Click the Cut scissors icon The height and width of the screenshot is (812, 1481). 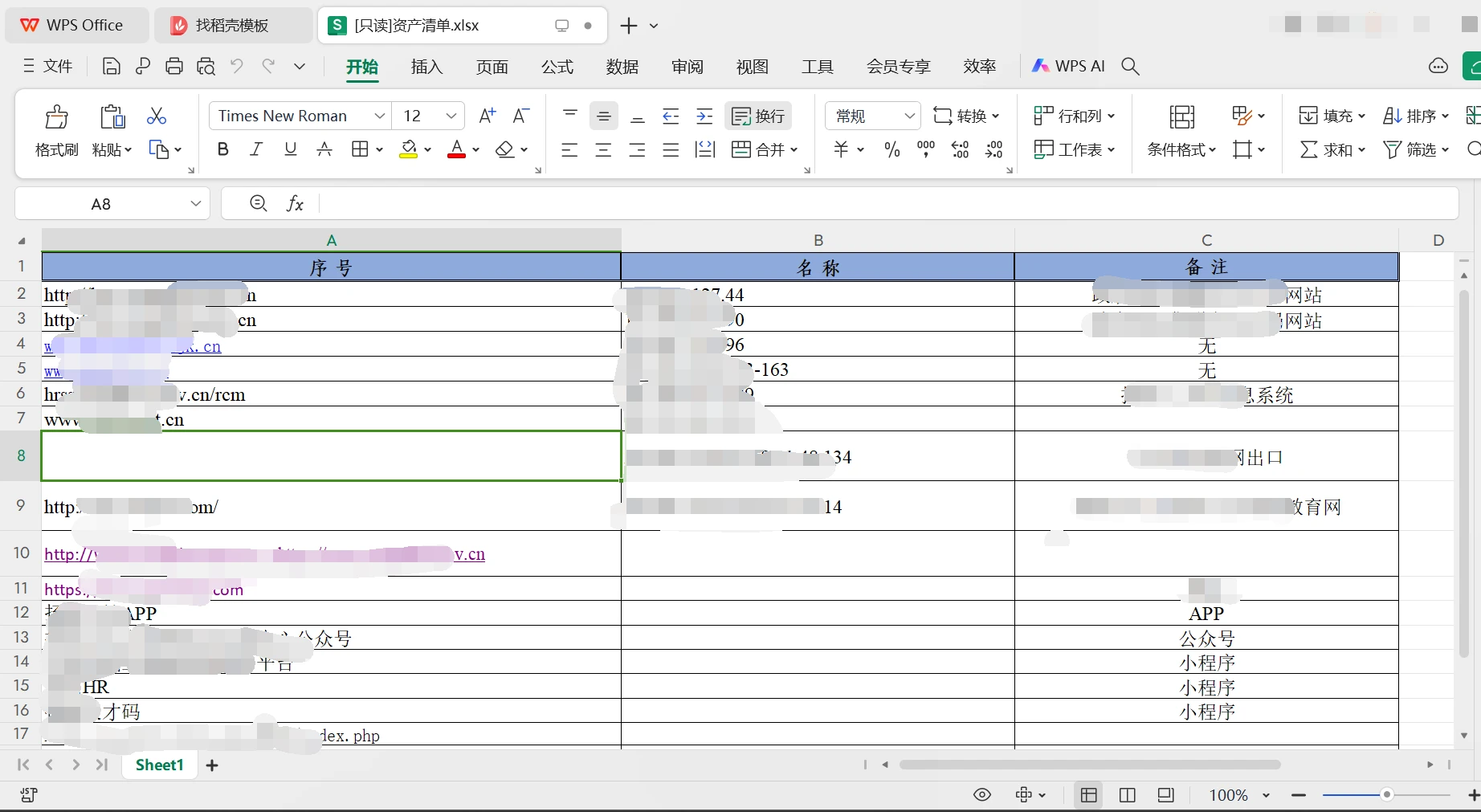click(x=157, y=116)
